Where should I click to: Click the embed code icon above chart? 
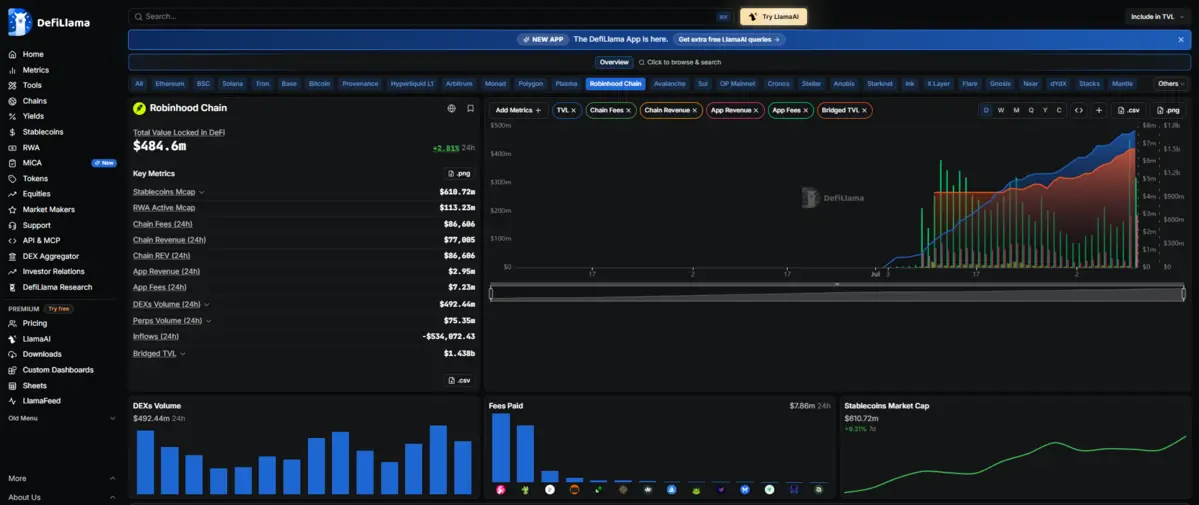click(1079, 110)
